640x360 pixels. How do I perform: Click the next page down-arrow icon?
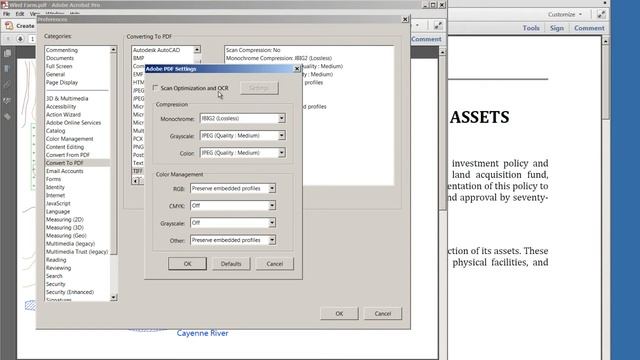click(x=20, y=39)
